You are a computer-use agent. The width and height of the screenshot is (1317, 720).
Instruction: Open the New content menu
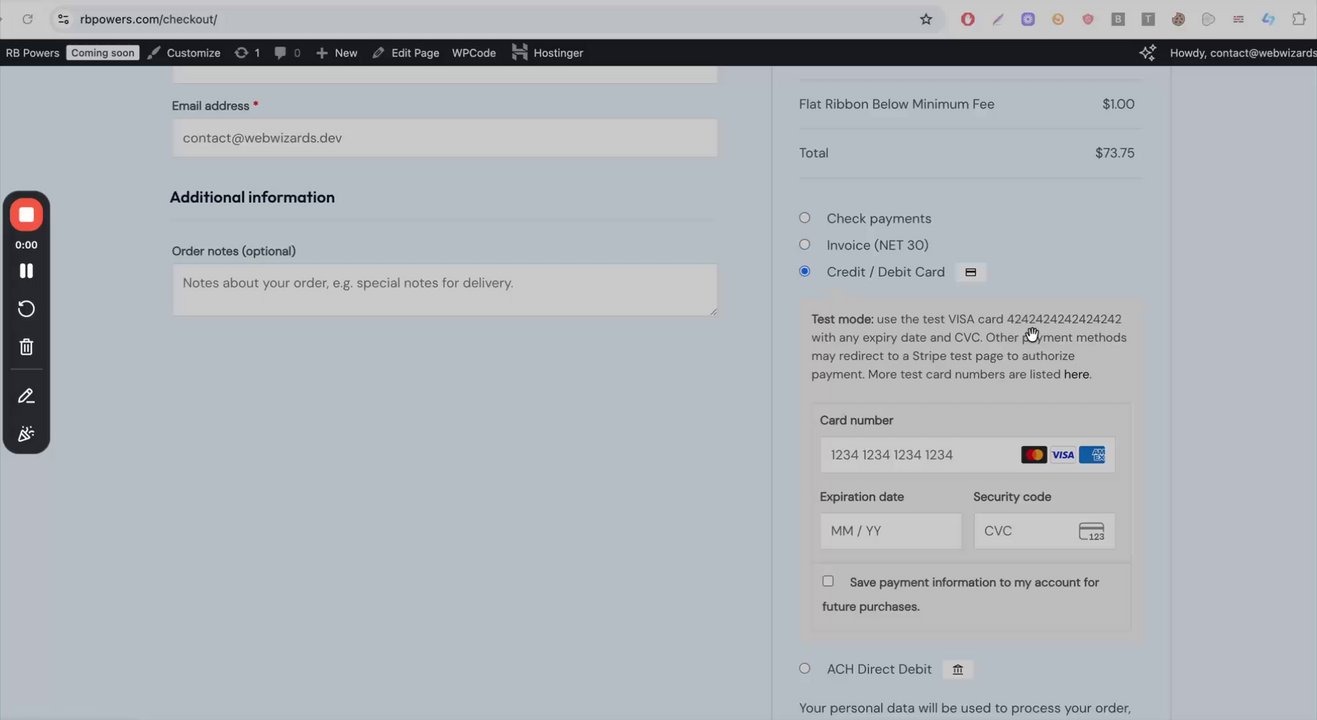336,53
